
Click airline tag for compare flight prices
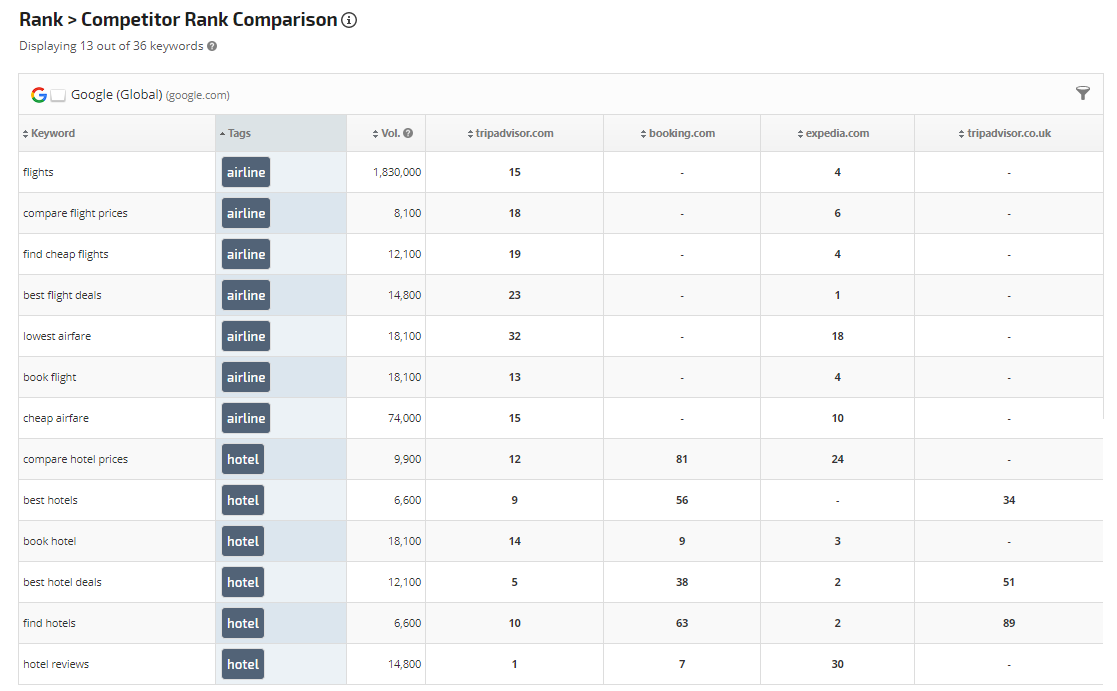(246, 213)
